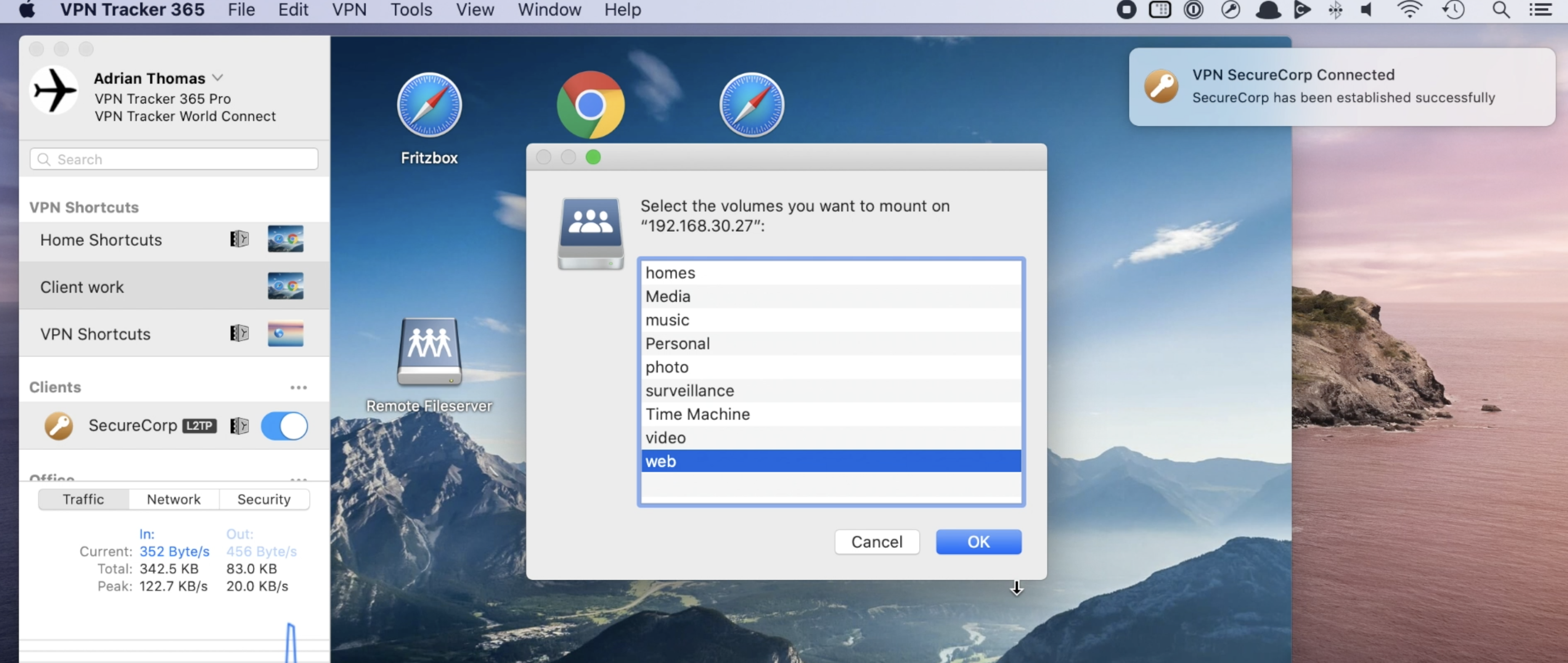Open the Apple menu

[x=27, y=10]
